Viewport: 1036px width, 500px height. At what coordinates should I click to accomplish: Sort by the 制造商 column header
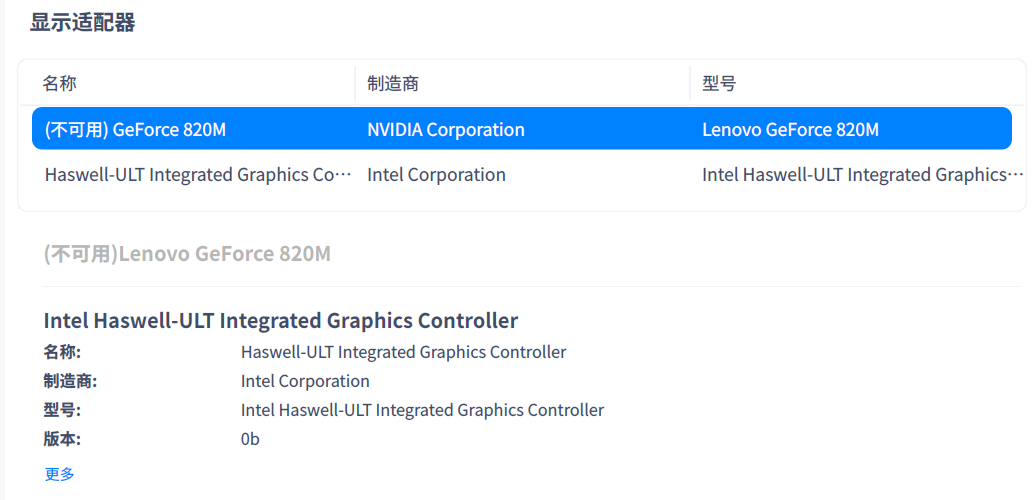pos(392,84)
